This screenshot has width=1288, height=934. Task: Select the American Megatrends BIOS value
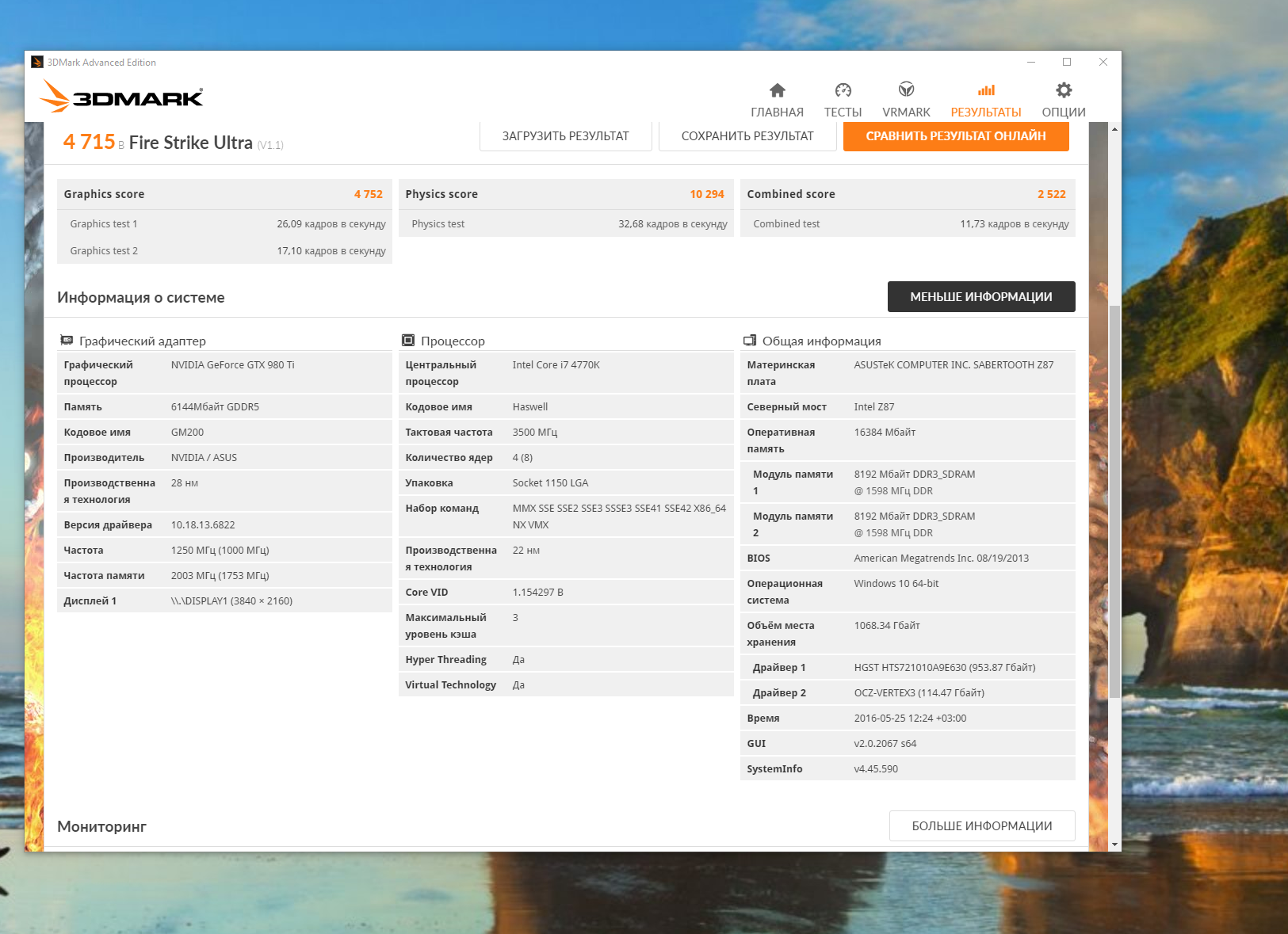tap(942, 558)
